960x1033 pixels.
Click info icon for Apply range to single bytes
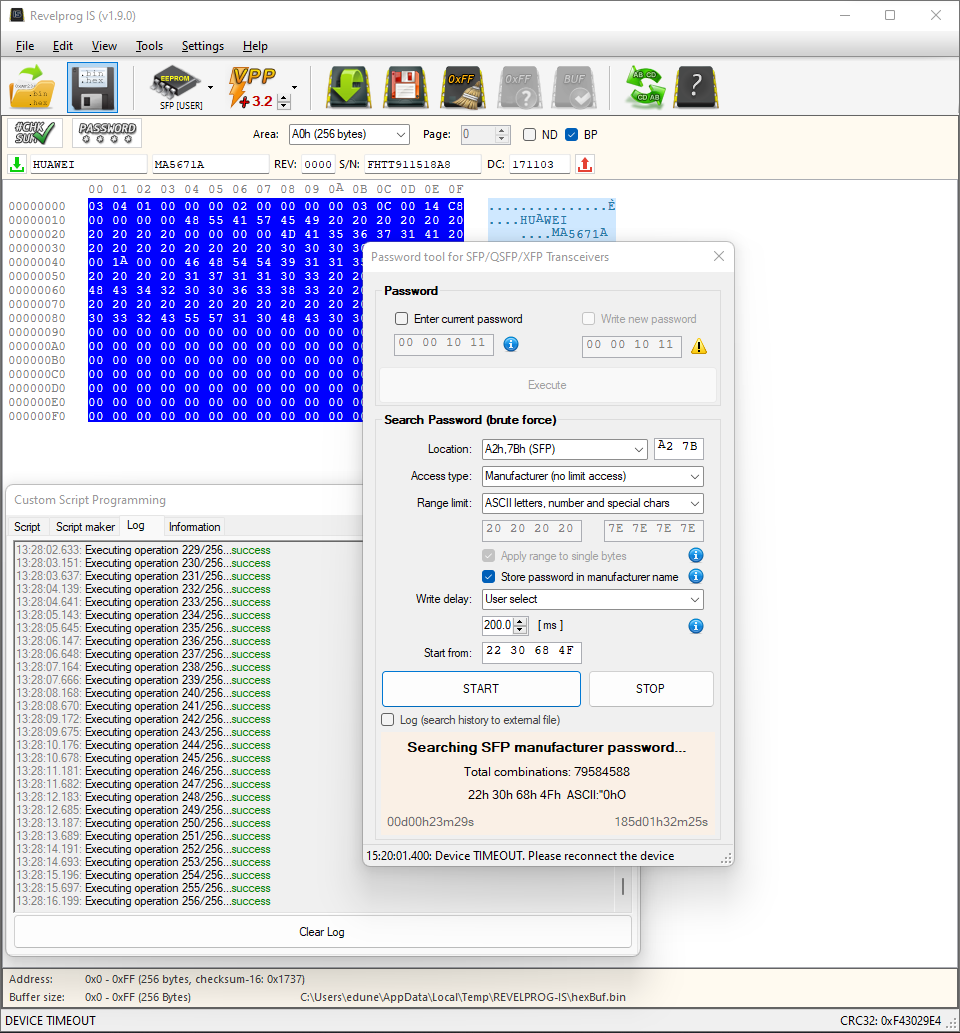pyautogui.click(x=696, y=555)
